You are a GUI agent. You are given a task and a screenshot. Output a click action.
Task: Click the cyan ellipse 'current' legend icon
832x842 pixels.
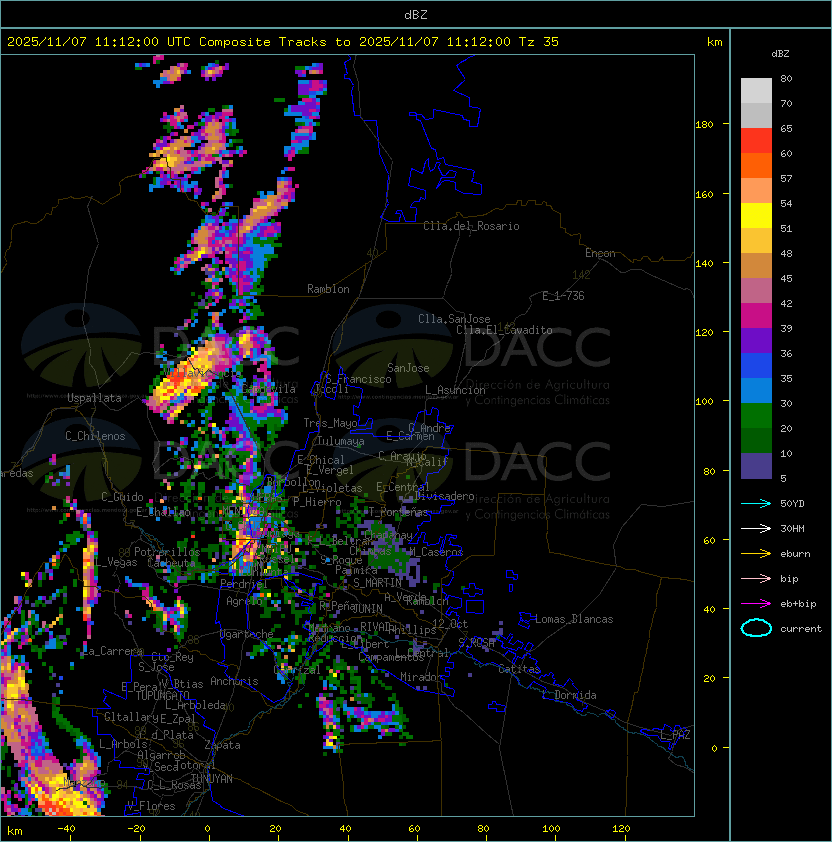pos(756,628)
